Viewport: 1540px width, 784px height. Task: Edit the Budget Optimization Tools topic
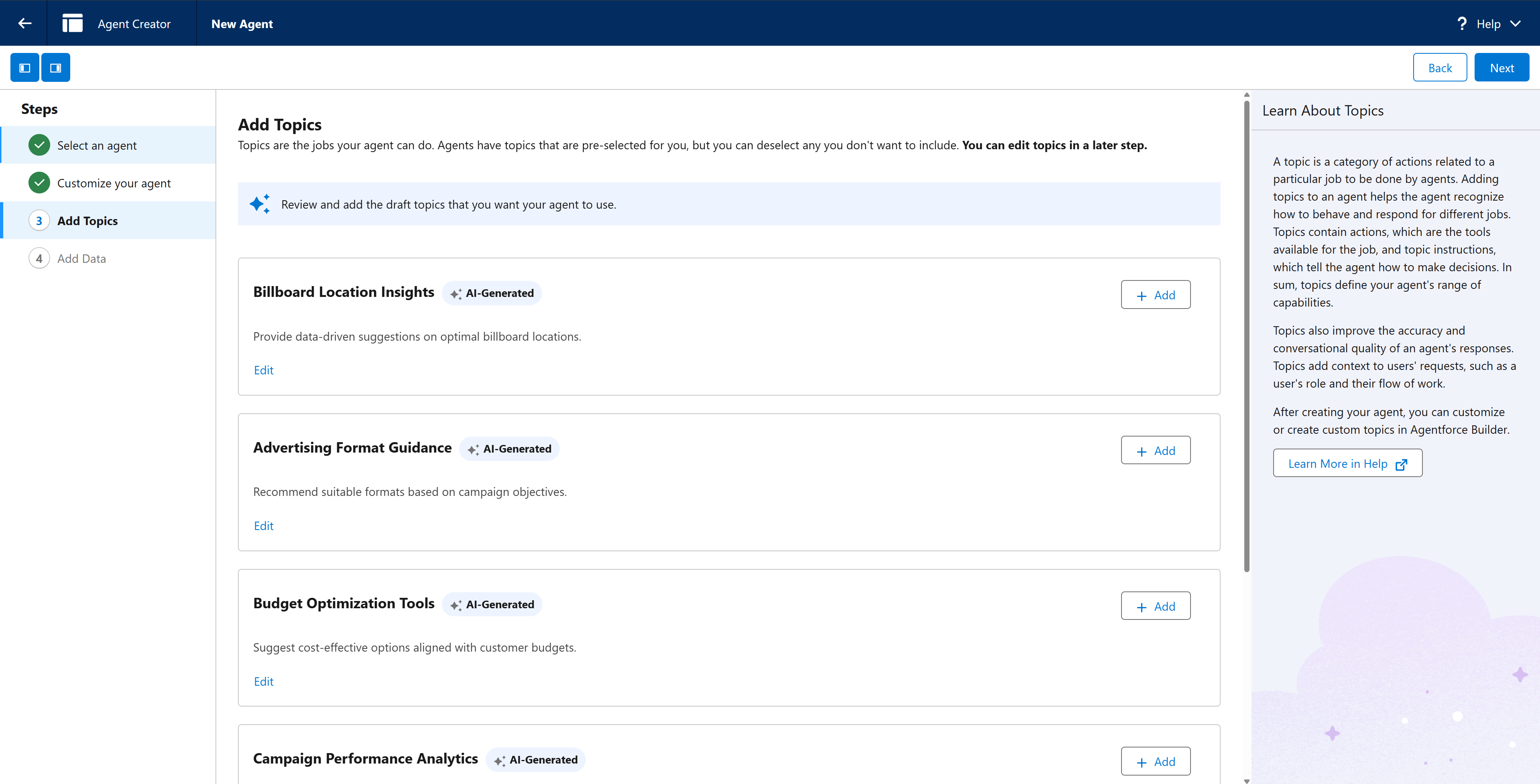pyautogui.click(x=263, y=681)
